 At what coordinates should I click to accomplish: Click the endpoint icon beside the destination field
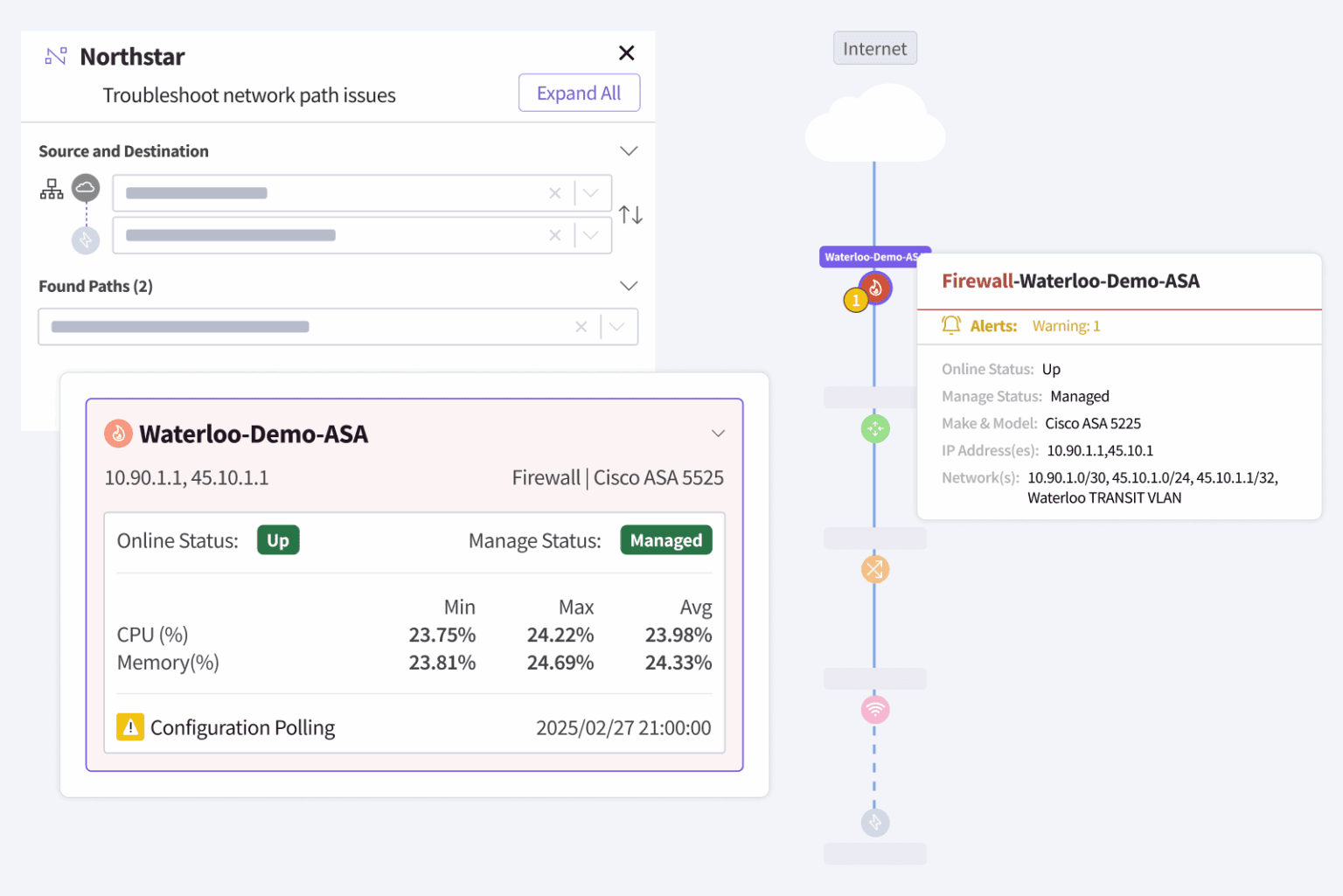(85, 240)
